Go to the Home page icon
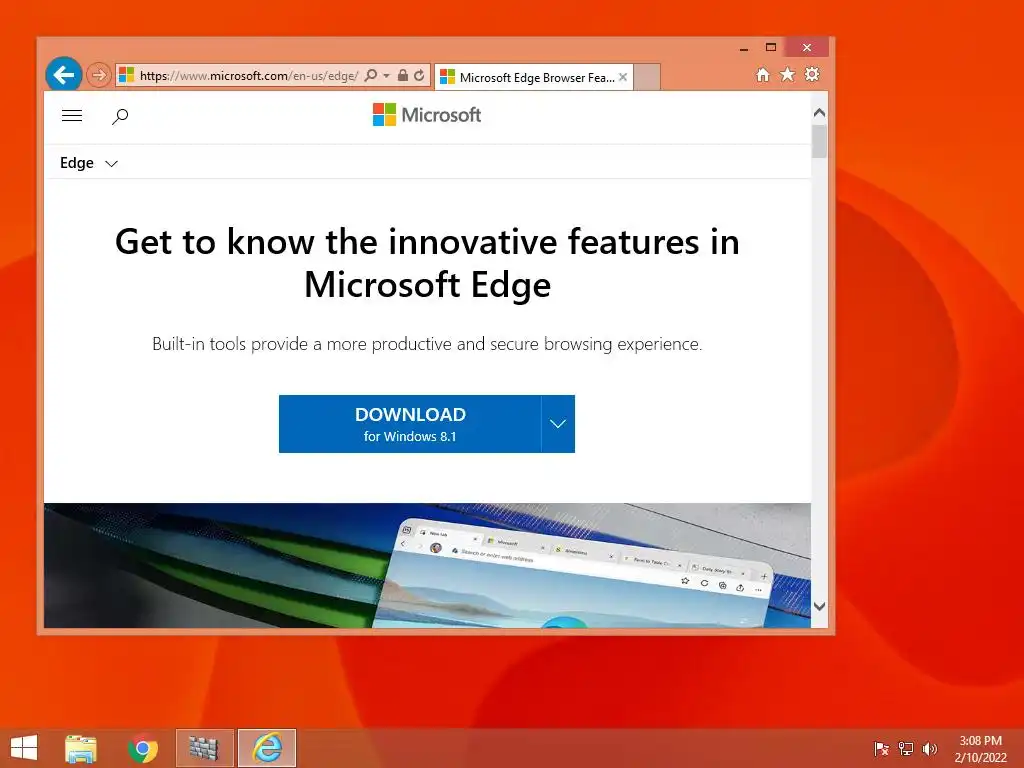Image resolution: width=1024 pixels, height=768 pixels. (x=763, y=74)
